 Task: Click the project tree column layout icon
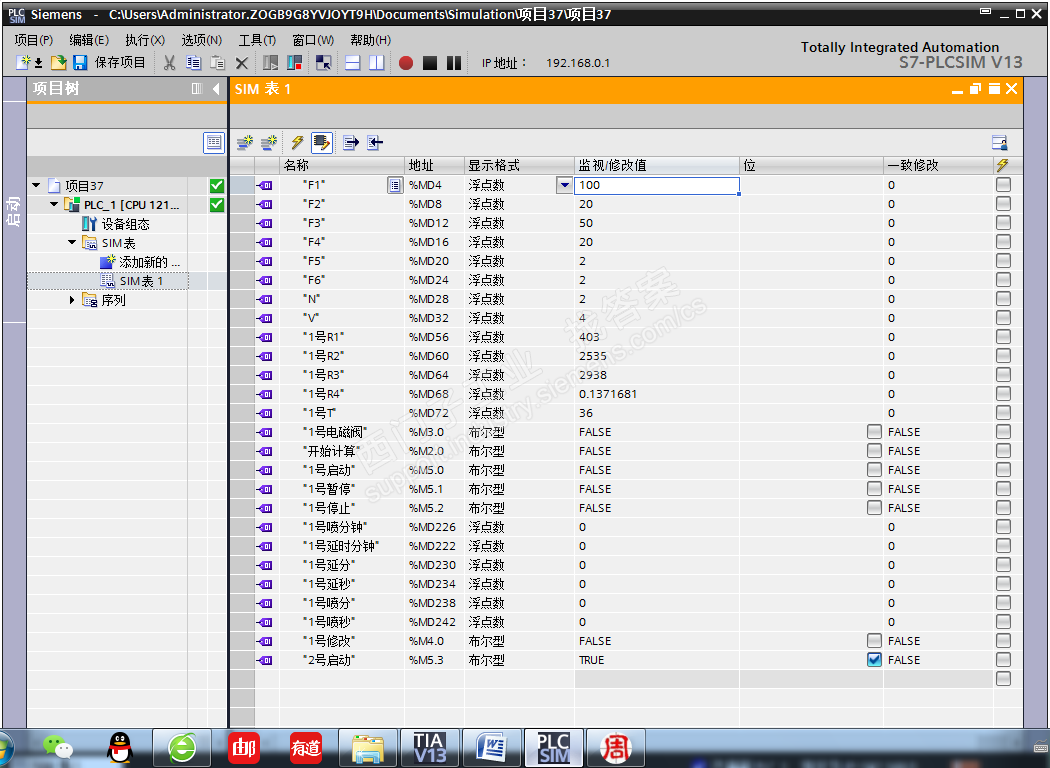click(197, 88)
